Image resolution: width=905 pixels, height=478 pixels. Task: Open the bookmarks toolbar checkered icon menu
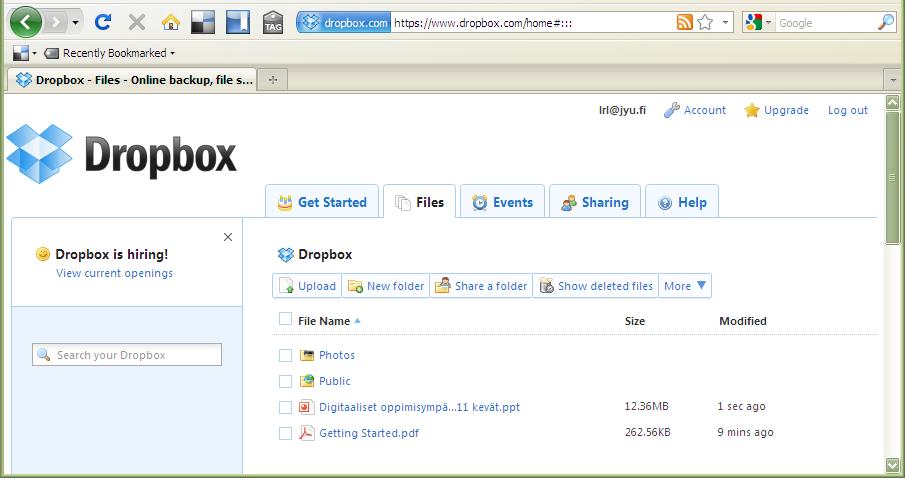click(x=24, y=53)
